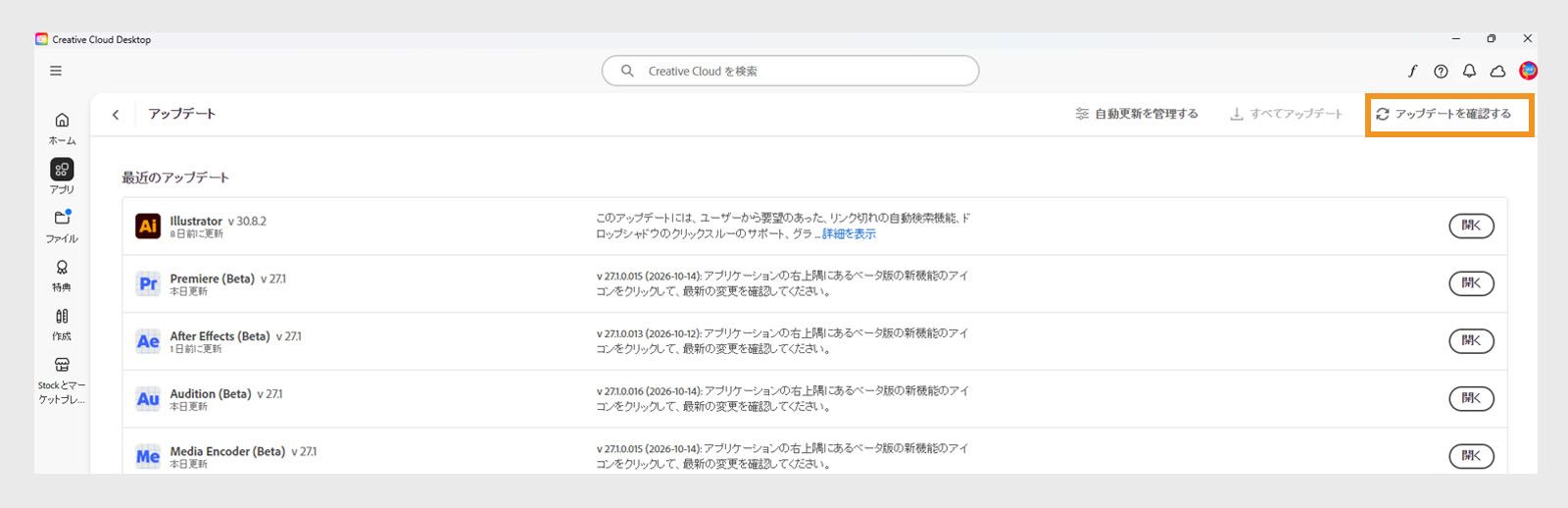Select the Media Encoder (Beta) v 27.1 text
The width and height of the screenshot is (1568, 508).
click(243, 452)
